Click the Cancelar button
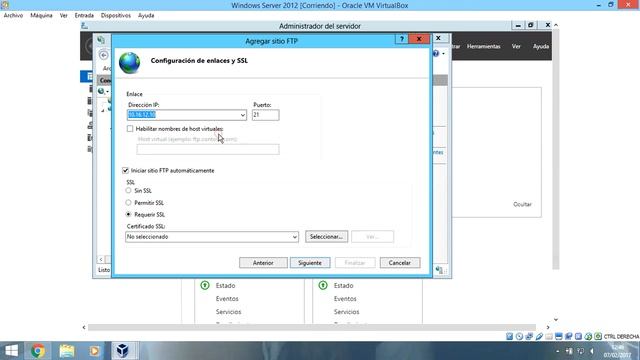This screenshot has height=360, width=640. (400, 263)
